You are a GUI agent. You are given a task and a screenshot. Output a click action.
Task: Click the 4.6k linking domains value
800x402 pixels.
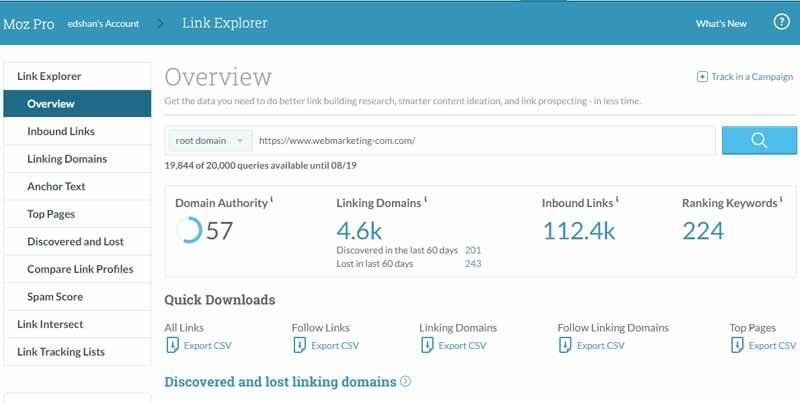(359, 231)
